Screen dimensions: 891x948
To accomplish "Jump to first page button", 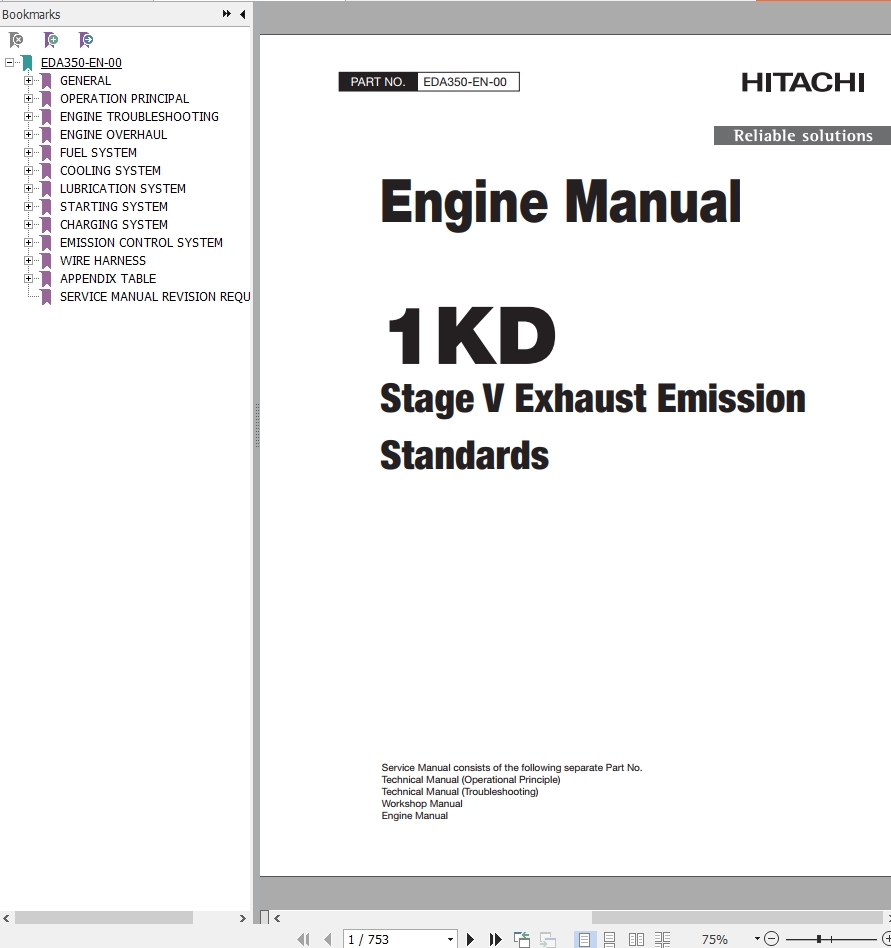I will [x=303, y=939].
